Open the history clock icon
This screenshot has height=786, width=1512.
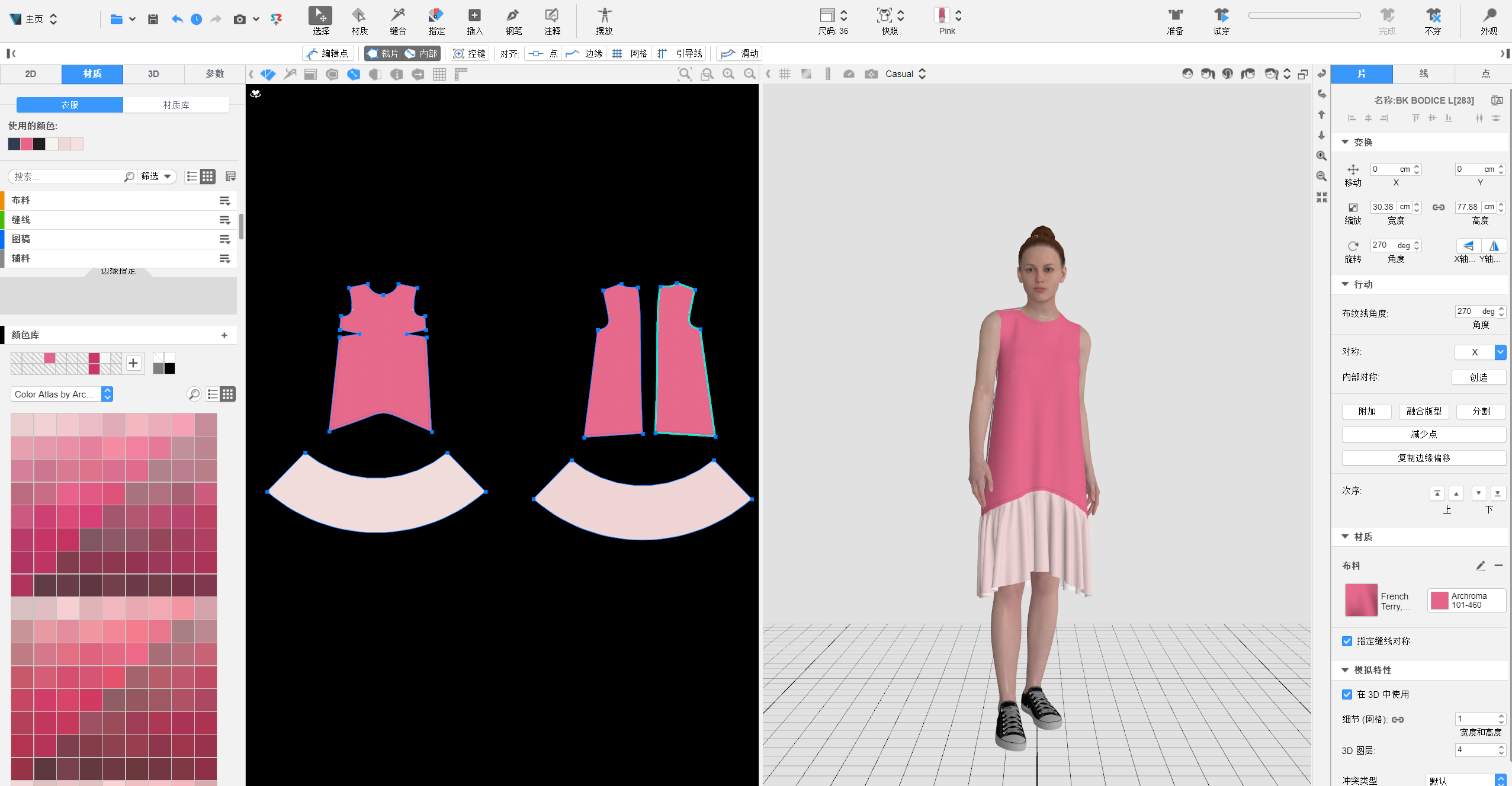coord(197,19)
